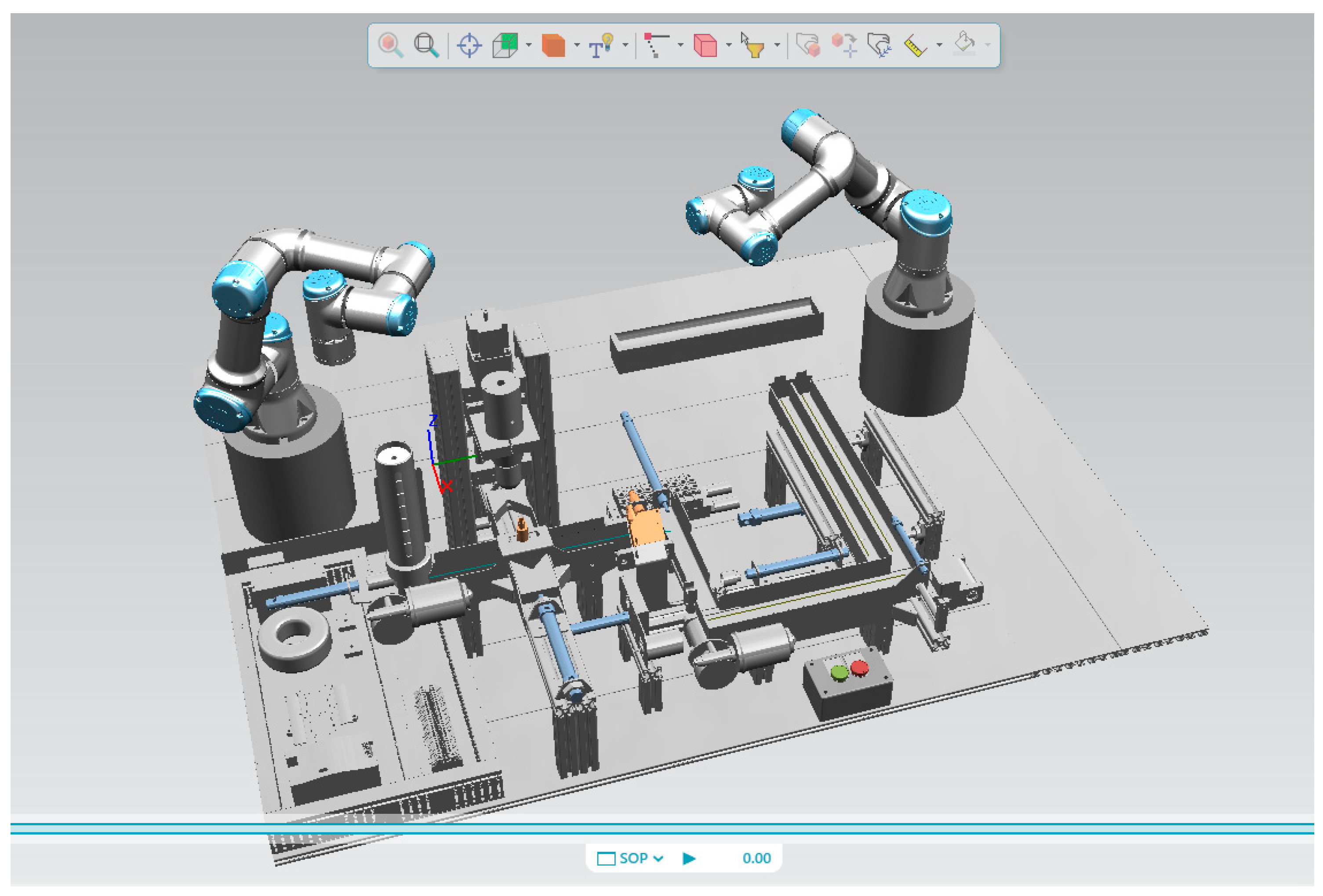Expand the View Style dropdown arrow

tap(577, 45)
